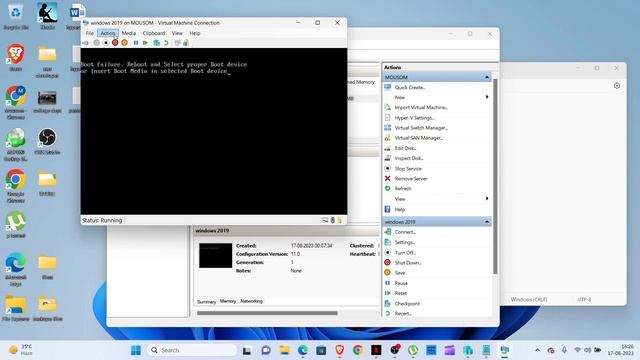Open View menu in VM Connection menu bar

tap(177, 33)
